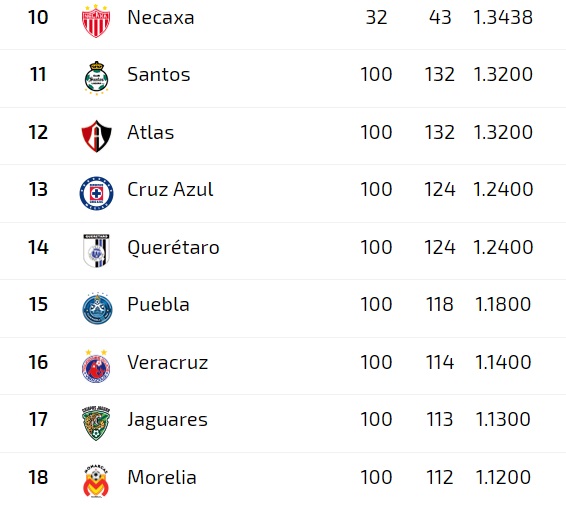Click the Puebla team name
Image resolution: width=566 pixels, height=505 pixels.
click(158, 304)
